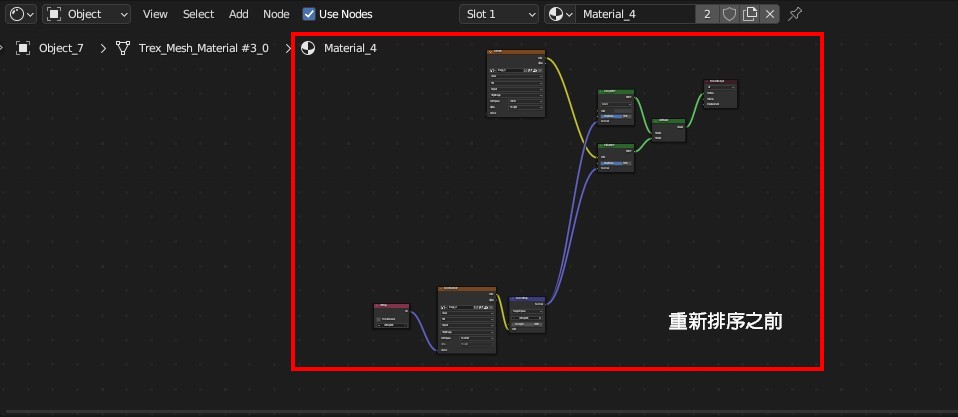Viewport: 958px width, 417px height.
Task: Click the pin material icon
Action: [x=795, y=14]
